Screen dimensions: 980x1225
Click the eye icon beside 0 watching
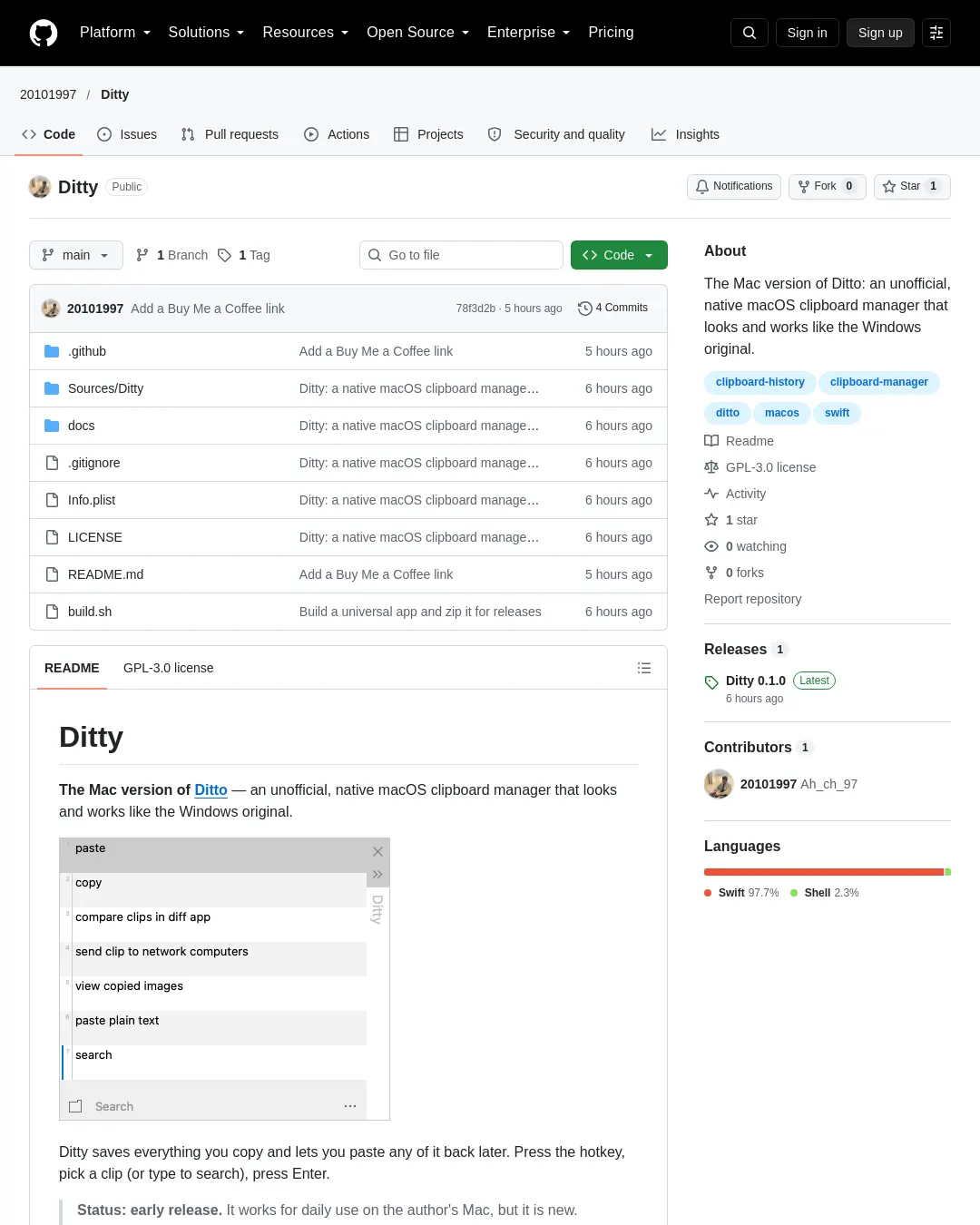pyautogui.click(x=711, y=546)
